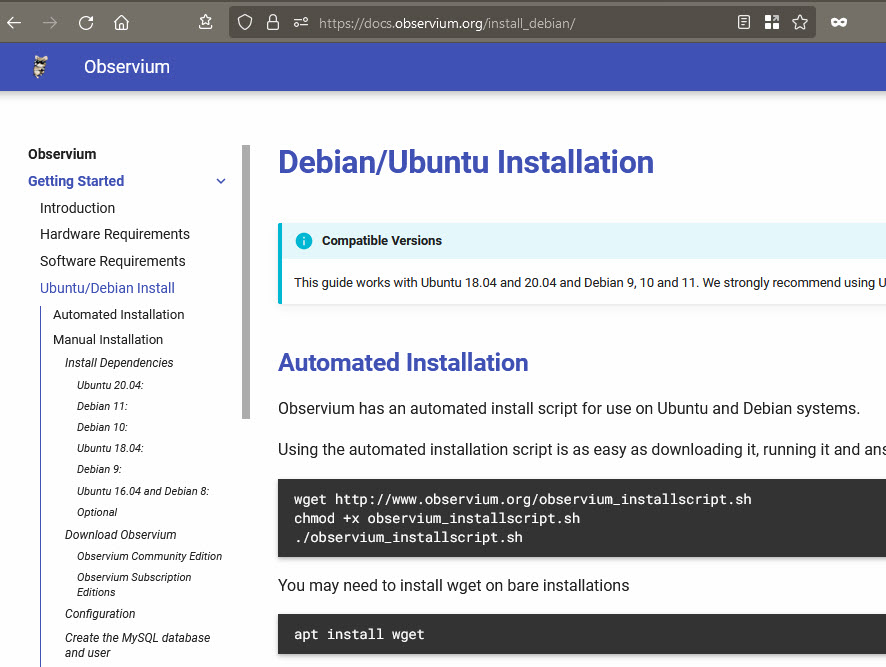Navigate to Observium Community Edition section
This screenshot has width=886, height=667.
click(x=149, y=556)
